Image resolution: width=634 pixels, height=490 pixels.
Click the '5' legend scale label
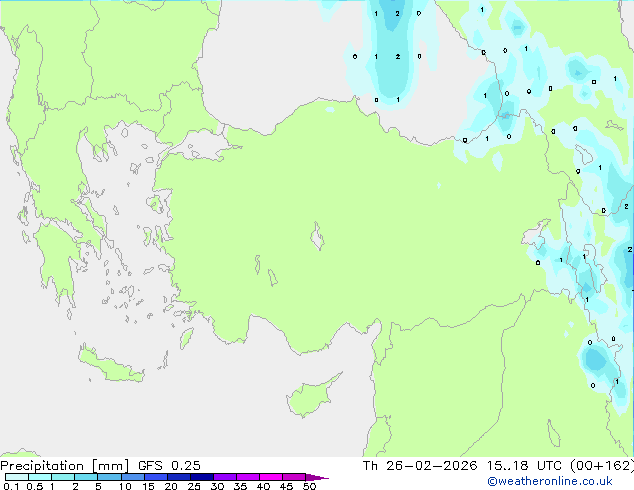[x=98, y=486]
